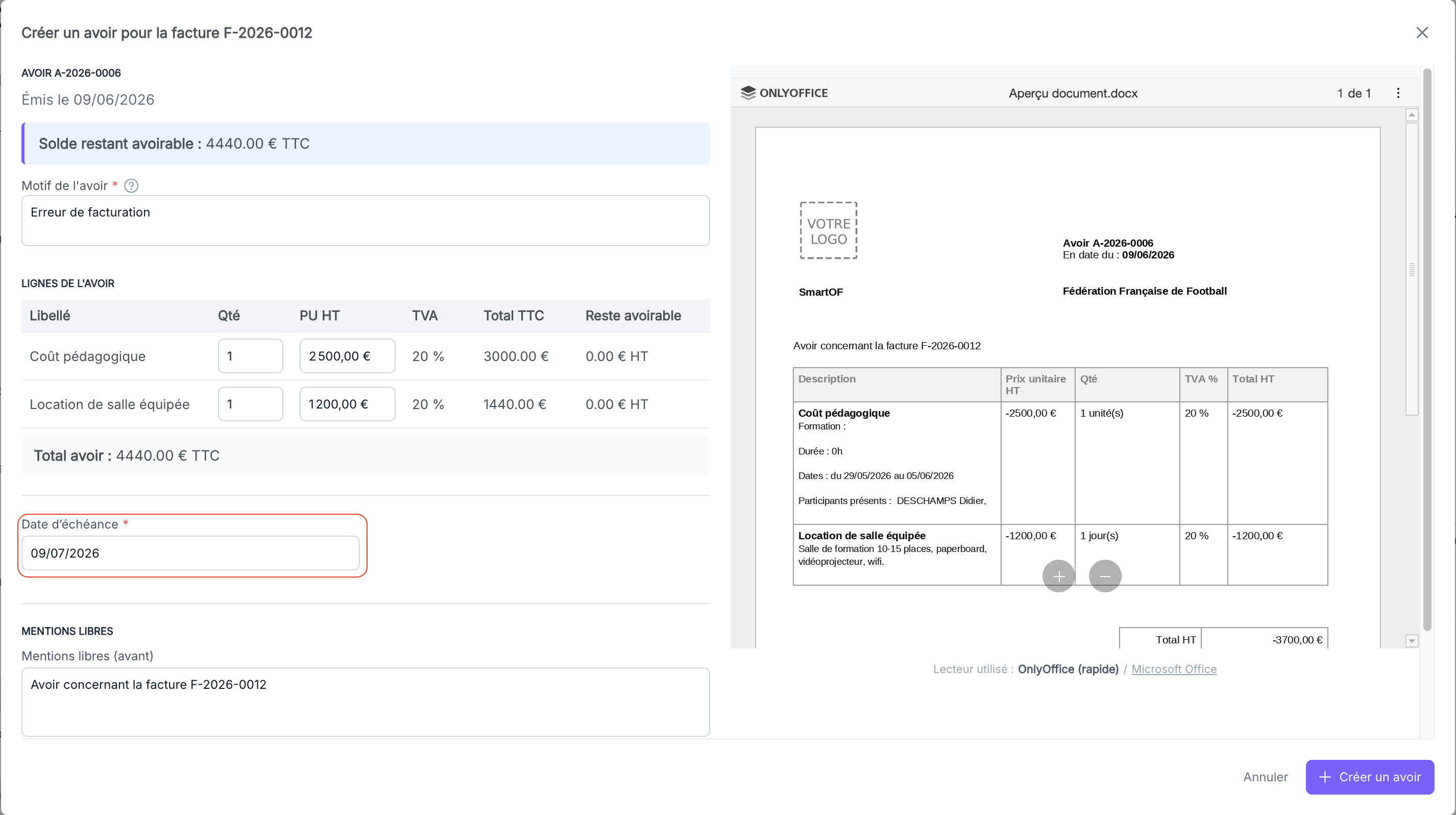This screenshot has height=815, width=1456.
Task: Edit the Mentions libres (avant) text area
Action: coord(366,702)
